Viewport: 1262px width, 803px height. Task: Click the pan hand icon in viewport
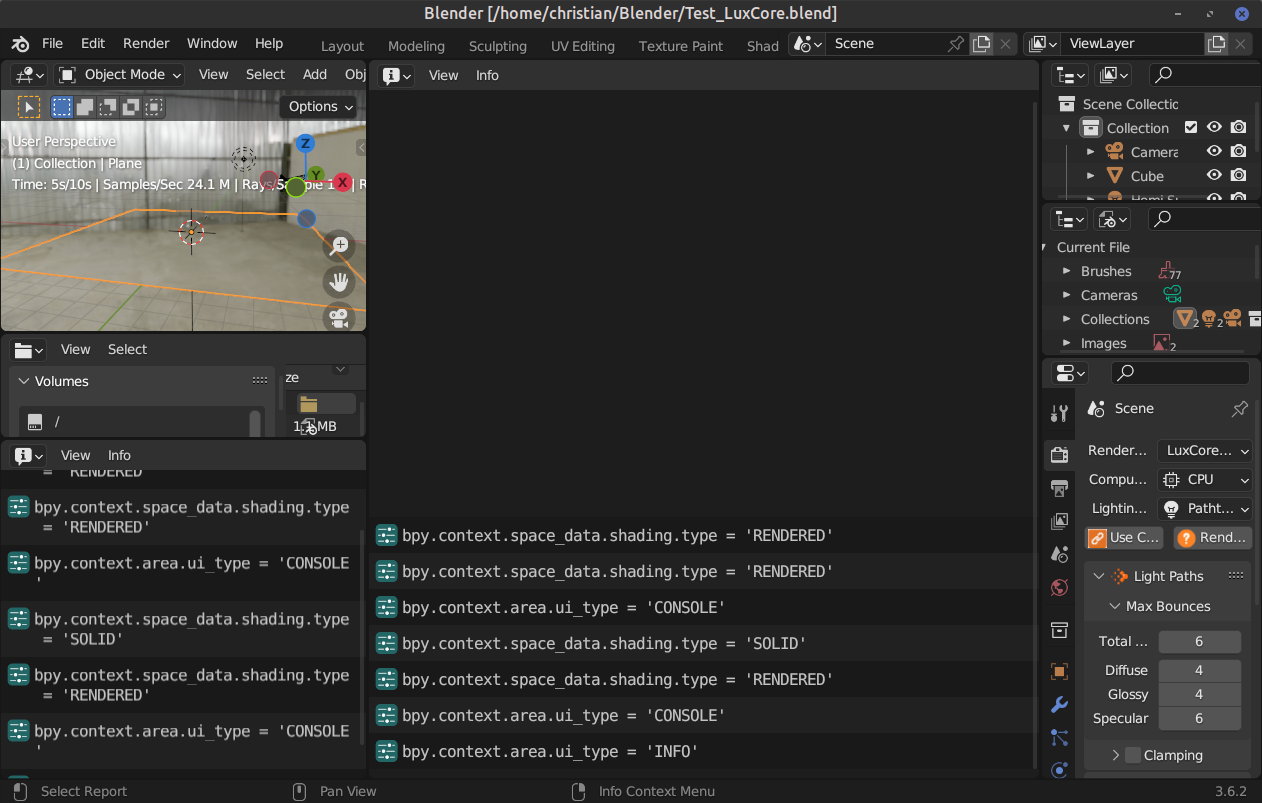click(x=340, y=282)
